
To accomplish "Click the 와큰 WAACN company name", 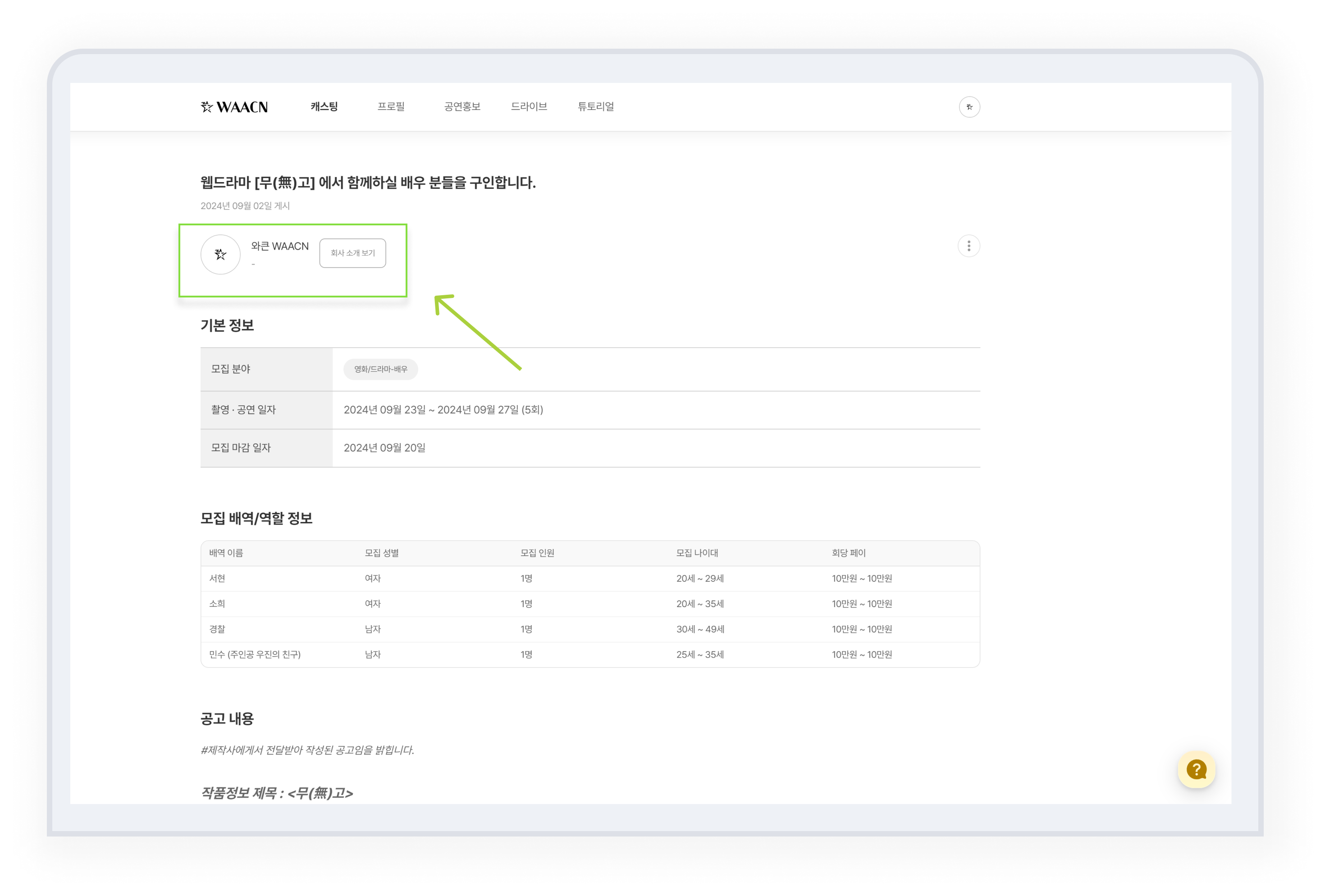I will tap(279, 246).
